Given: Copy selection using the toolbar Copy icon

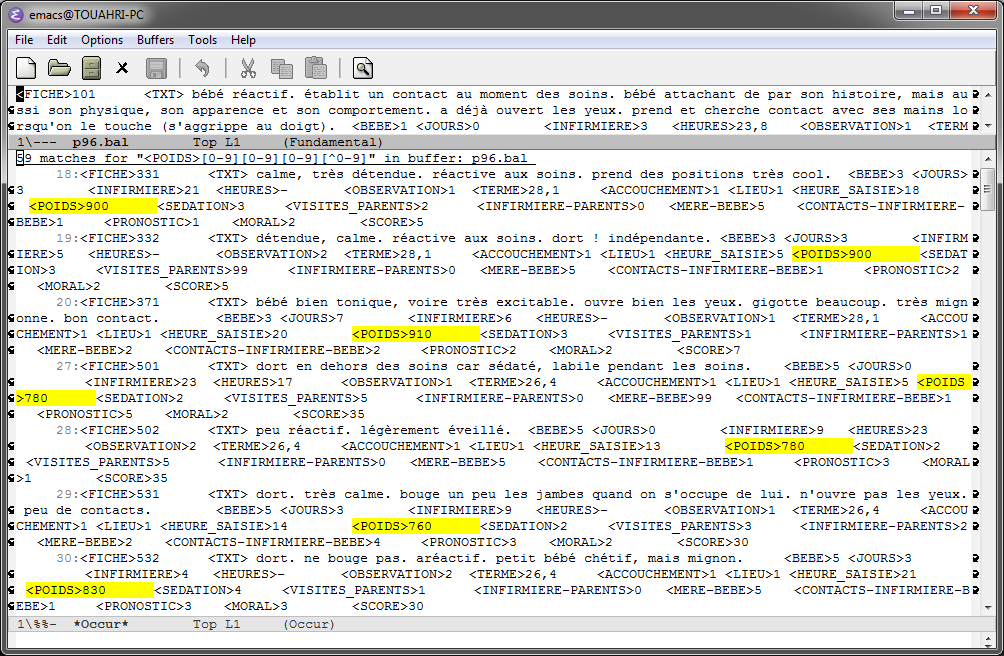Looking at the screenshot, I should click(x=282, y=68).
